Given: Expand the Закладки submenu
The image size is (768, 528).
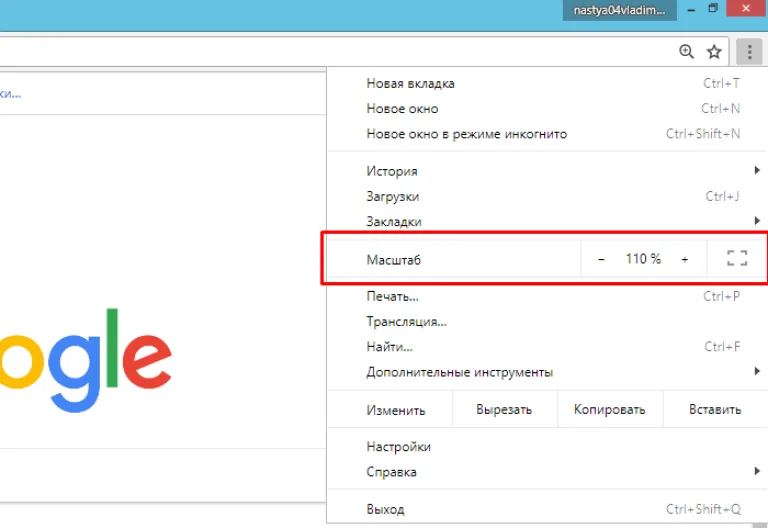Looking at the screenshot, I should 548,221.
